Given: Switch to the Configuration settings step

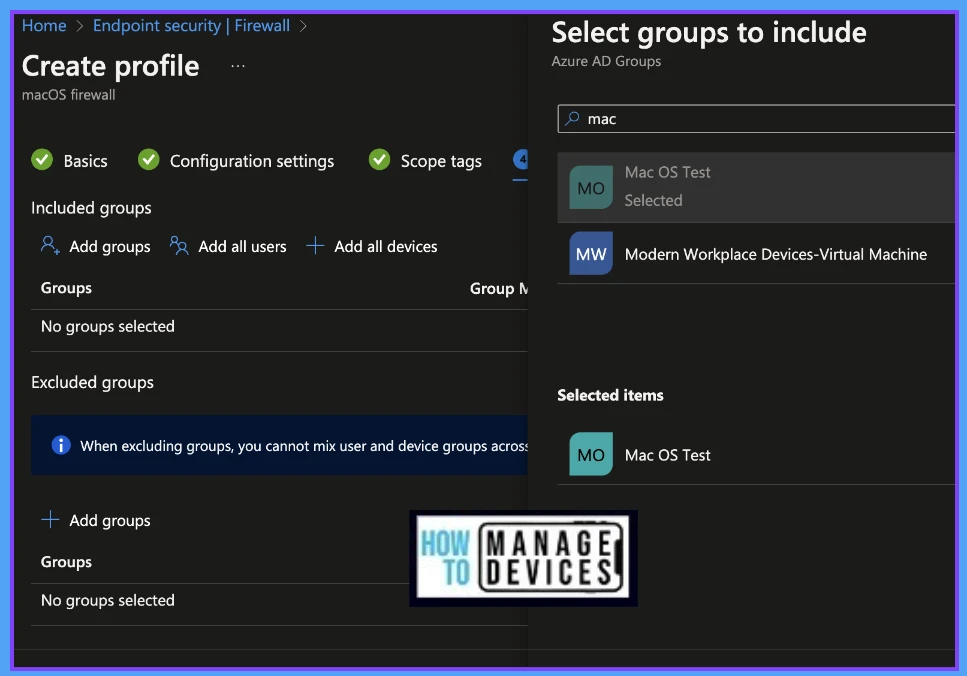Looking at the screenshot, I should (x=252, y=161).
